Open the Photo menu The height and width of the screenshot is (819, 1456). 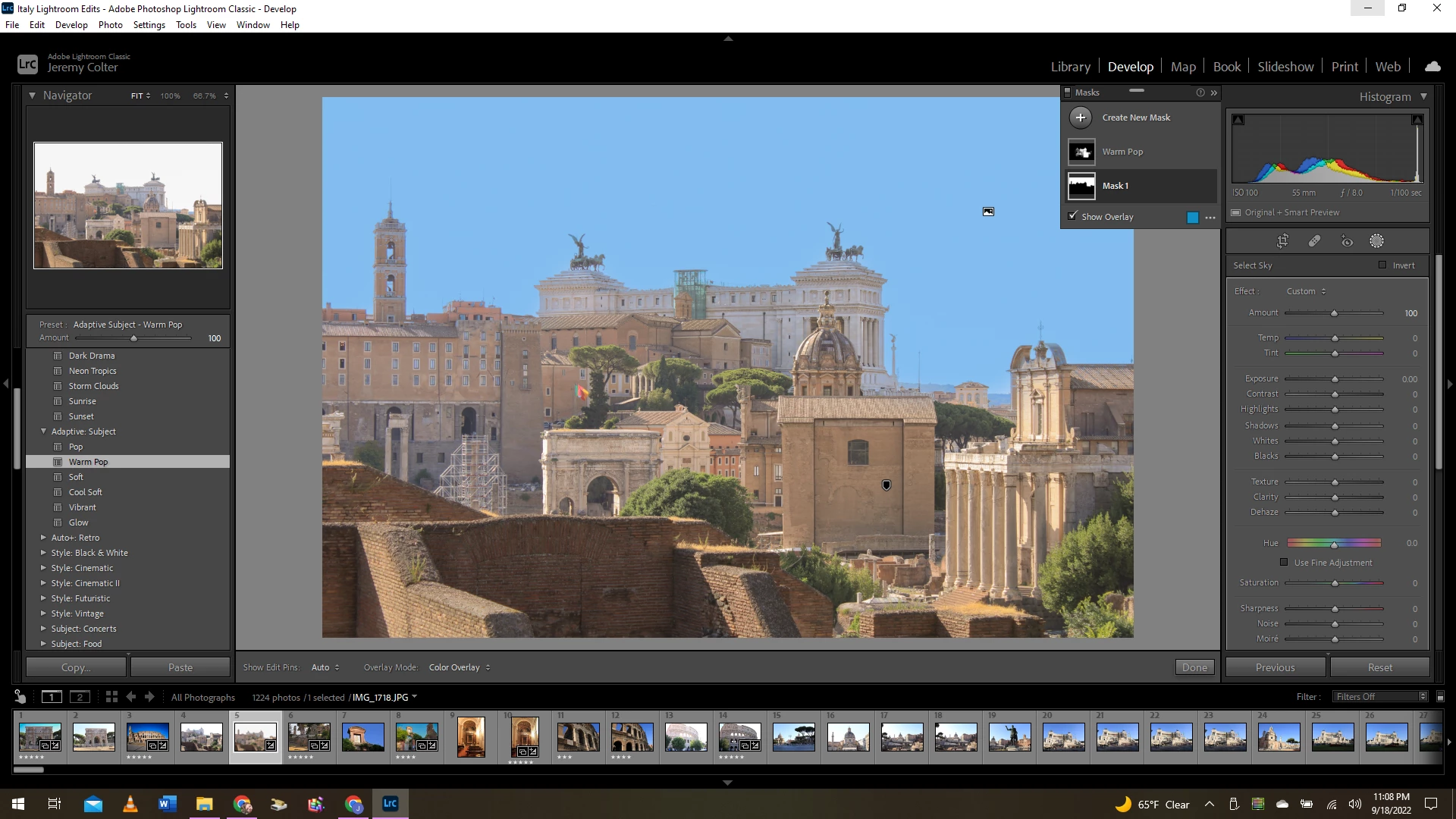pos(110,24)
